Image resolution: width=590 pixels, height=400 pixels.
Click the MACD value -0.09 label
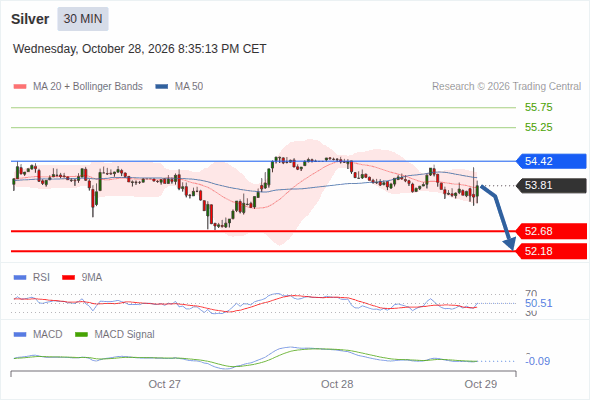coord(537,361)
